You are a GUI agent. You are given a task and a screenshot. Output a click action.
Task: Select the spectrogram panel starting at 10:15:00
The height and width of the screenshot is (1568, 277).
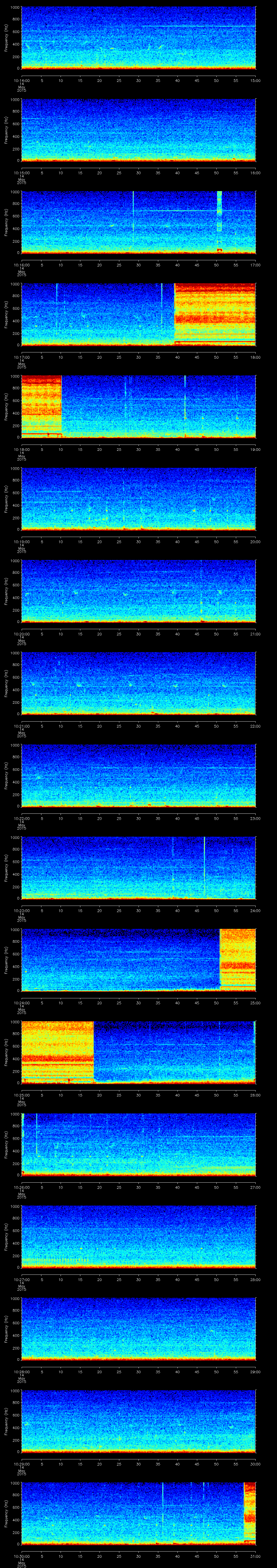(x=138, y=130)
